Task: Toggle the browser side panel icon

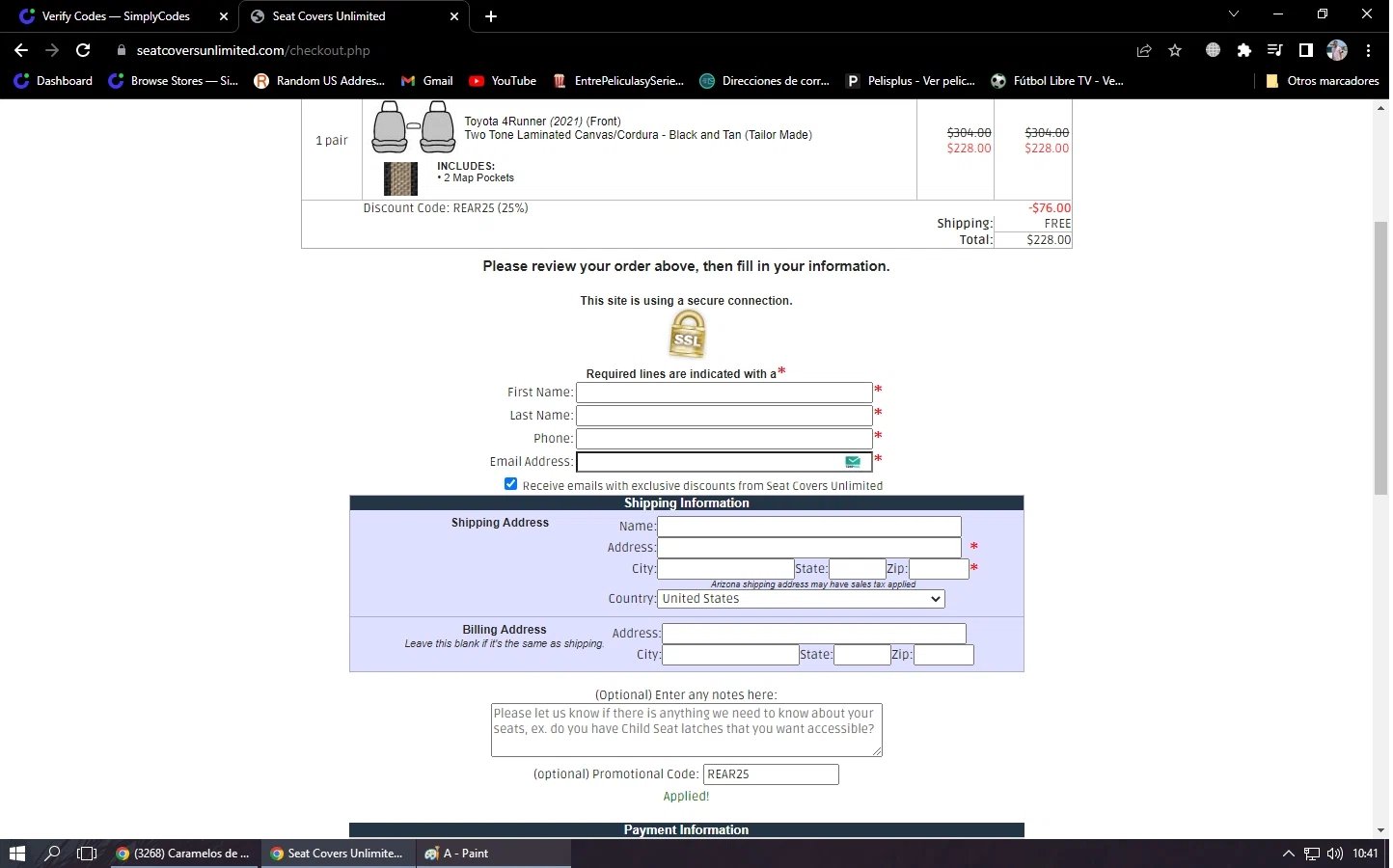Action: (1306, 50)
